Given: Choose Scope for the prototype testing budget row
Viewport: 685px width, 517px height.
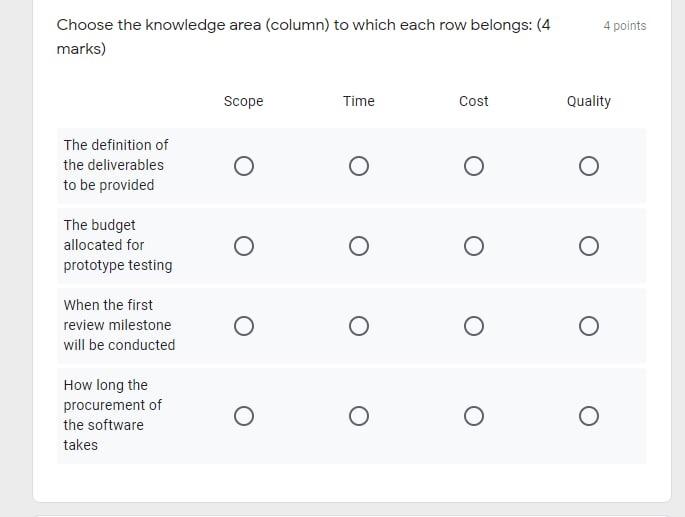Looking at the screenshot, I should (243, 246).
